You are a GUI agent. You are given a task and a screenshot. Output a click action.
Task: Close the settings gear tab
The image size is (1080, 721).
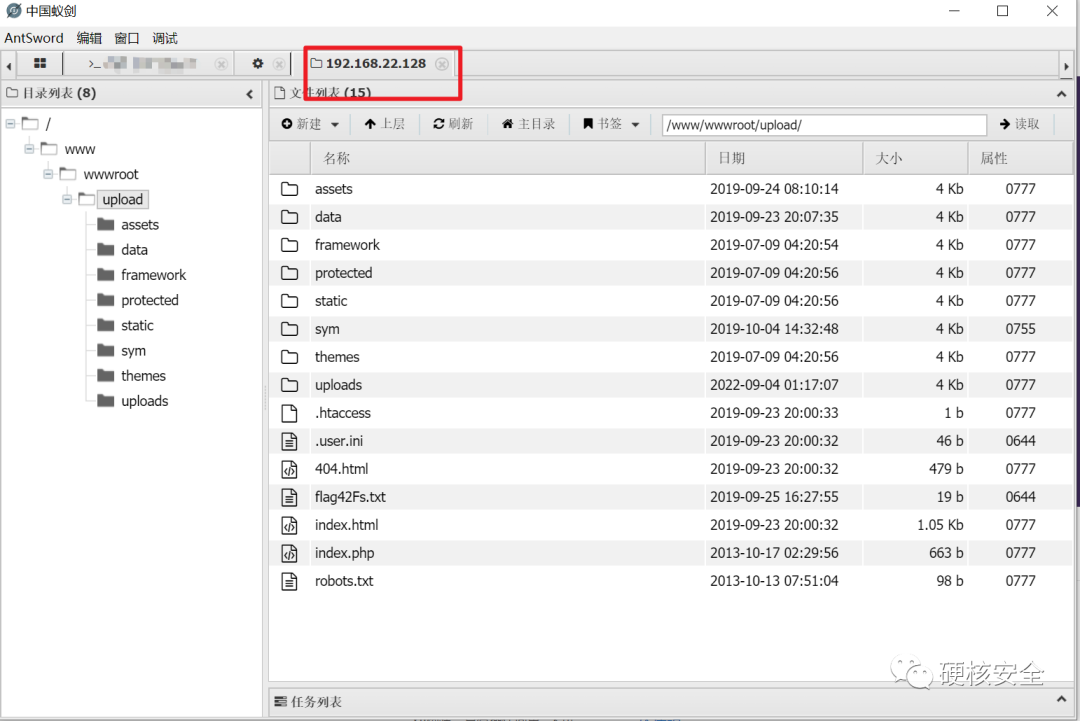[279, 64]
